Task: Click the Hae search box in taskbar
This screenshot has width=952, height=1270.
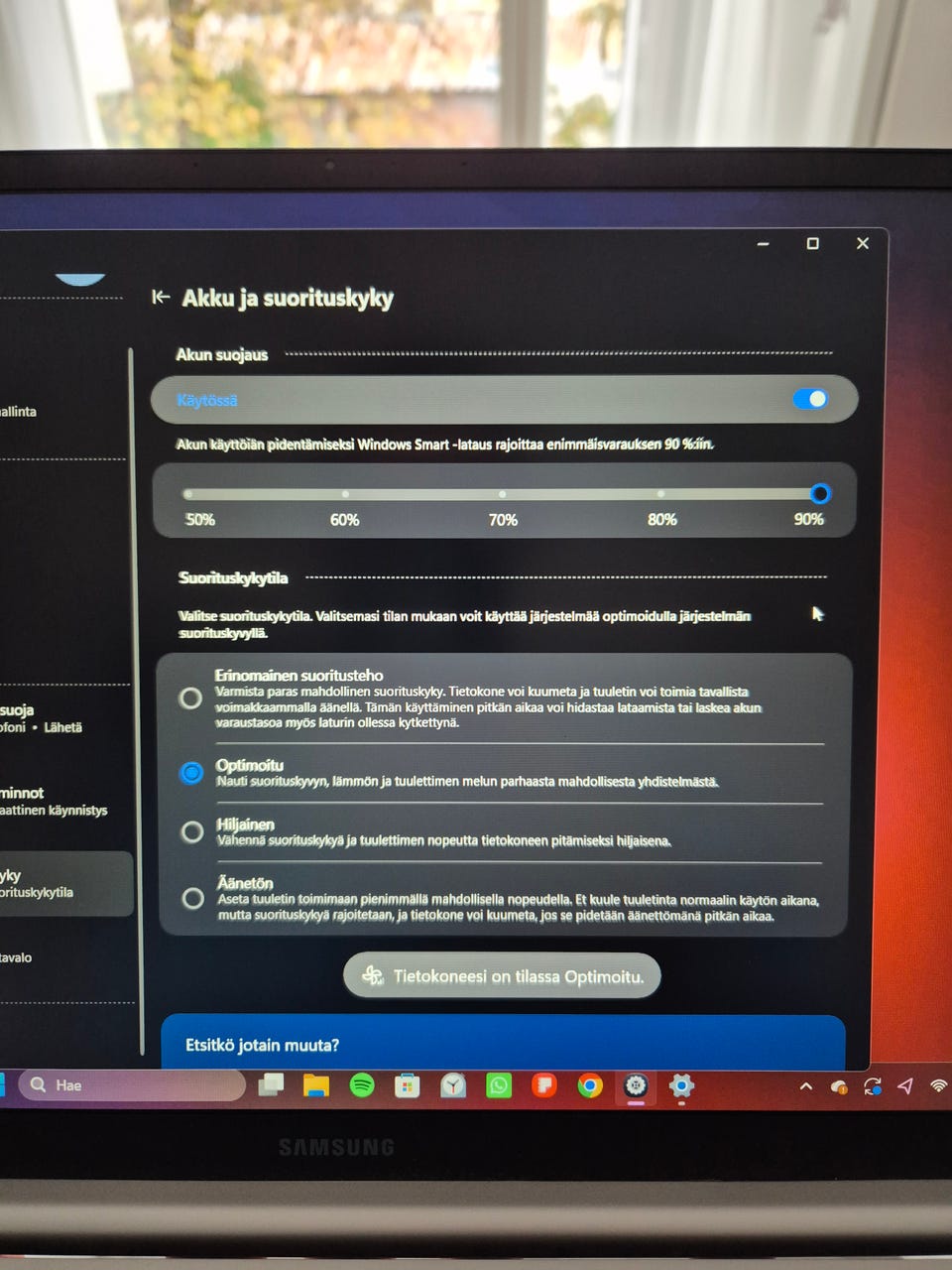Action: 132,1085
